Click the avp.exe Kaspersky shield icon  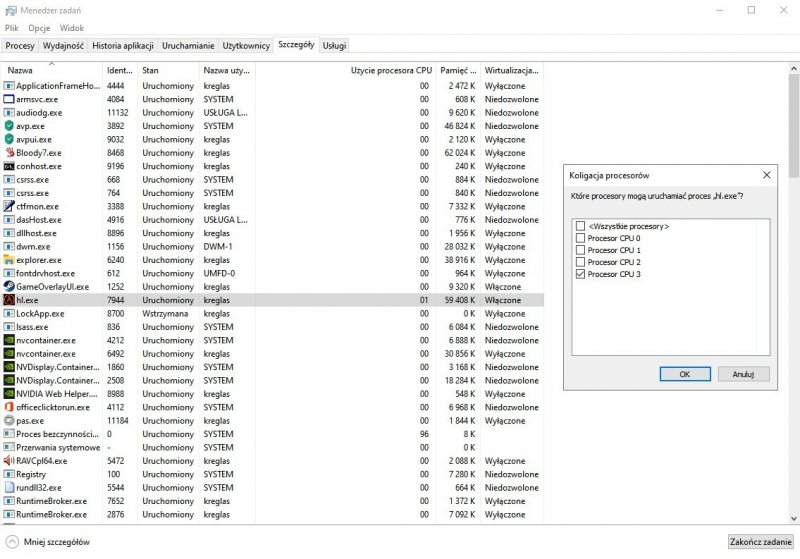coord(9,126)
